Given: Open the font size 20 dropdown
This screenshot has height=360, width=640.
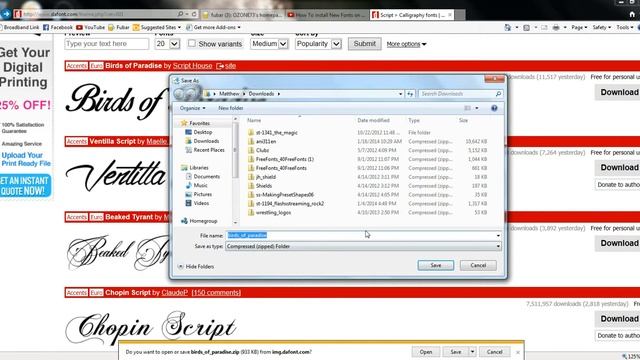Looking at the screenshot, I should point(174,44).
